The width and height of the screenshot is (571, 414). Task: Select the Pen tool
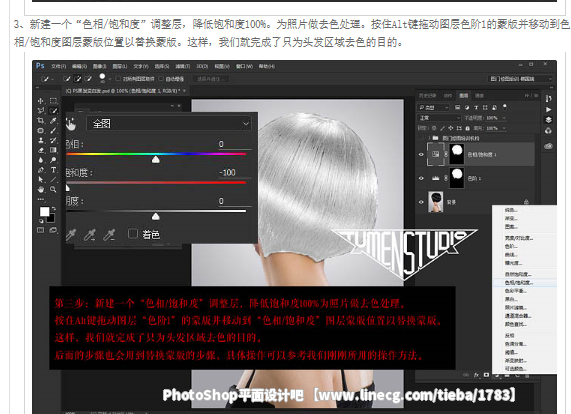point(41,170)
